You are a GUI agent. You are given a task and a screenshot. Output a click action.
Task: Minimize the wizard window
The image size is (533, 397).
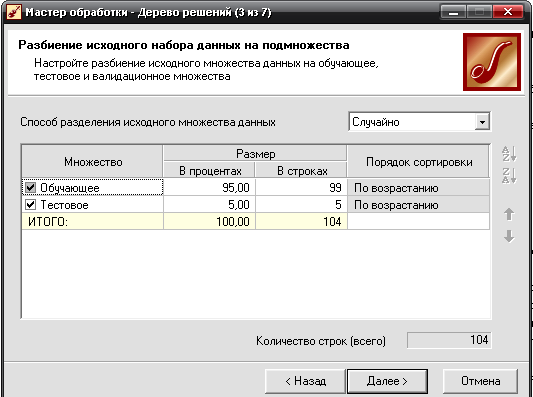click(453, 12)
